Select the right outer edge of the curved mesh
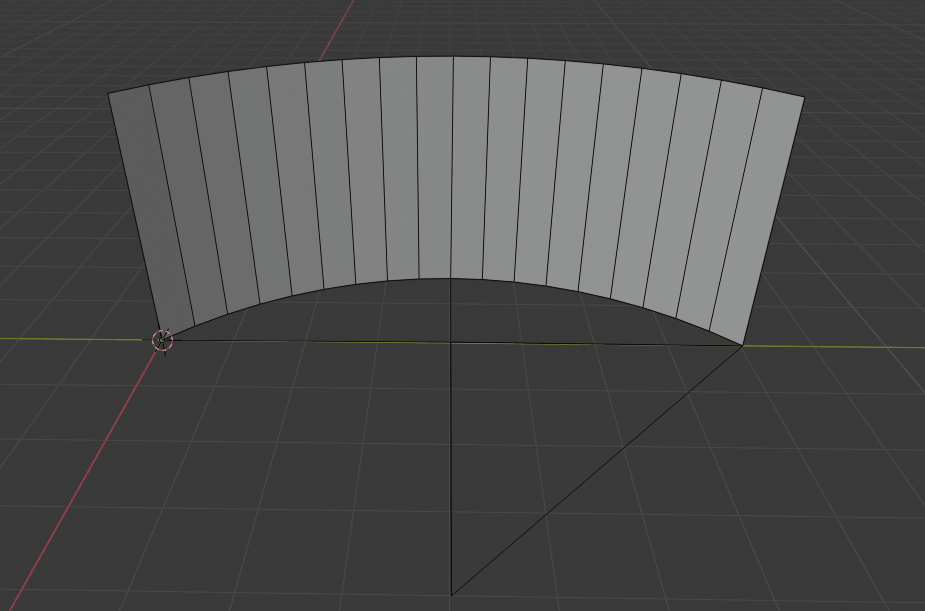 pyautogui.click(x=774, y=220)
